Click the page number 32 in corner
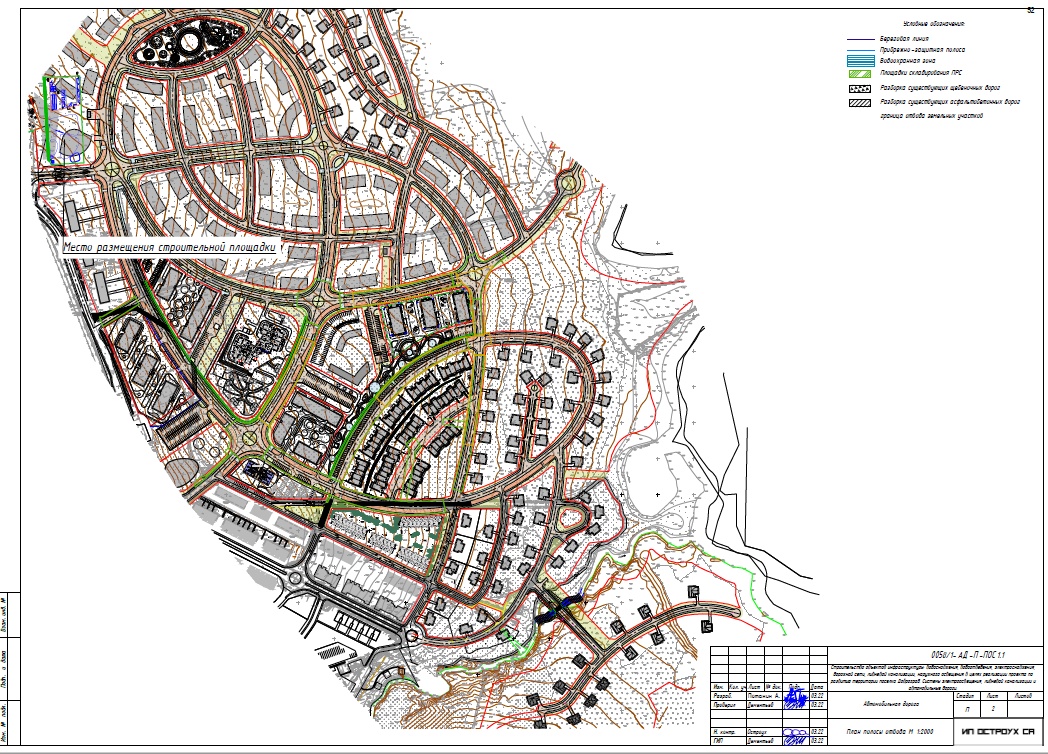Screen dimensions: 1048x754 pos(1029,9)
